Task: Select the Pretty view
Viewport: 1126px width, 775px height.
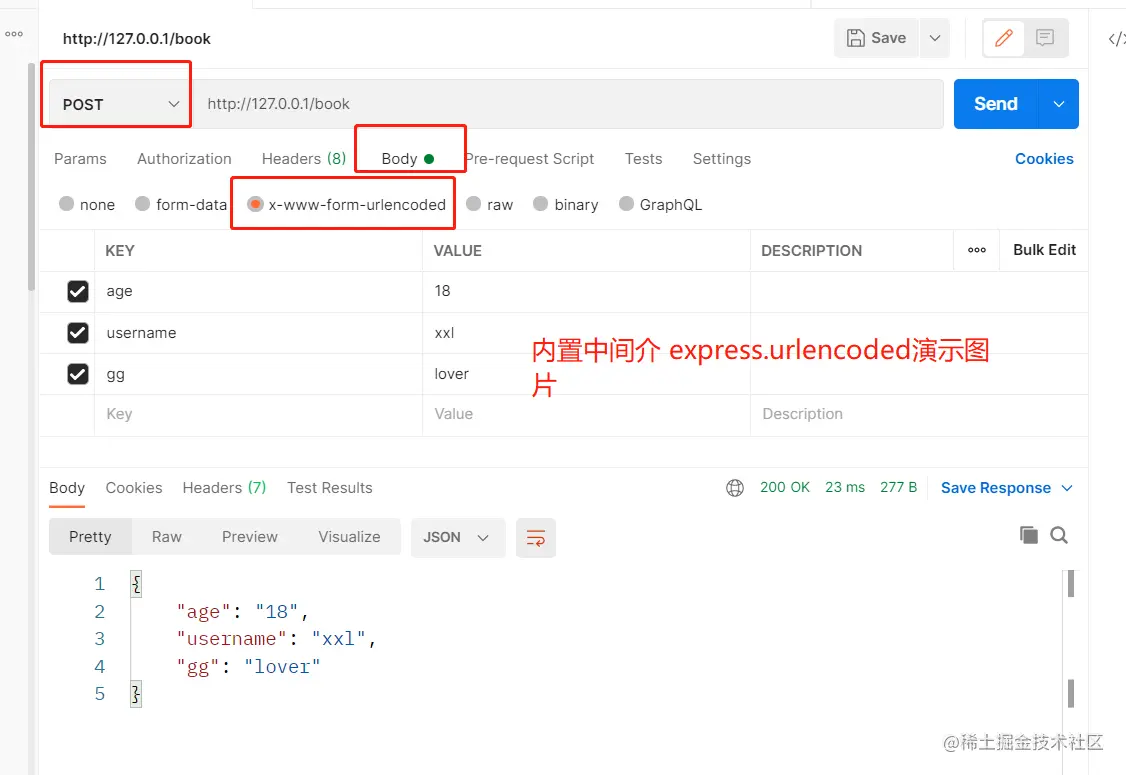Action: pyautogui.click(x=90, y=537)
